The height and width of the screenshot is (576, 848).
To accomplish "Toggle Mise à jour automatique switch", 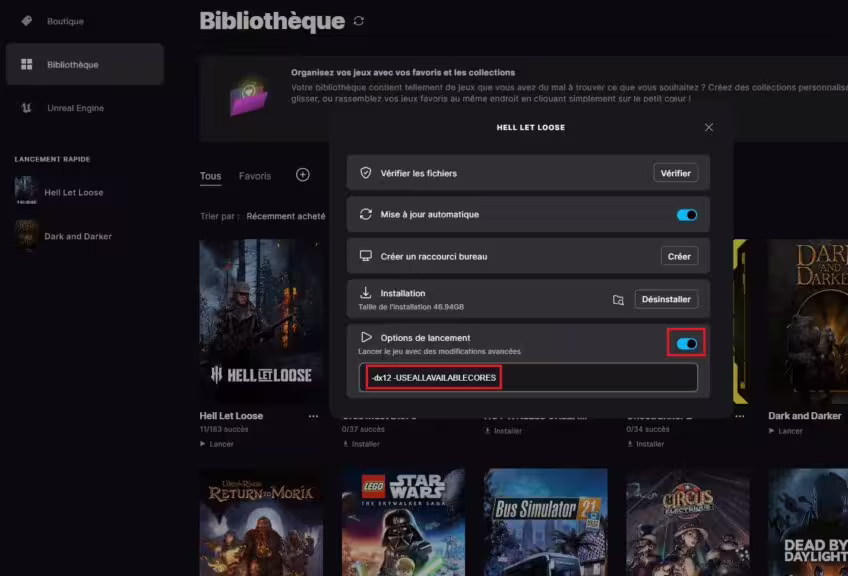I will pos(687,215).
